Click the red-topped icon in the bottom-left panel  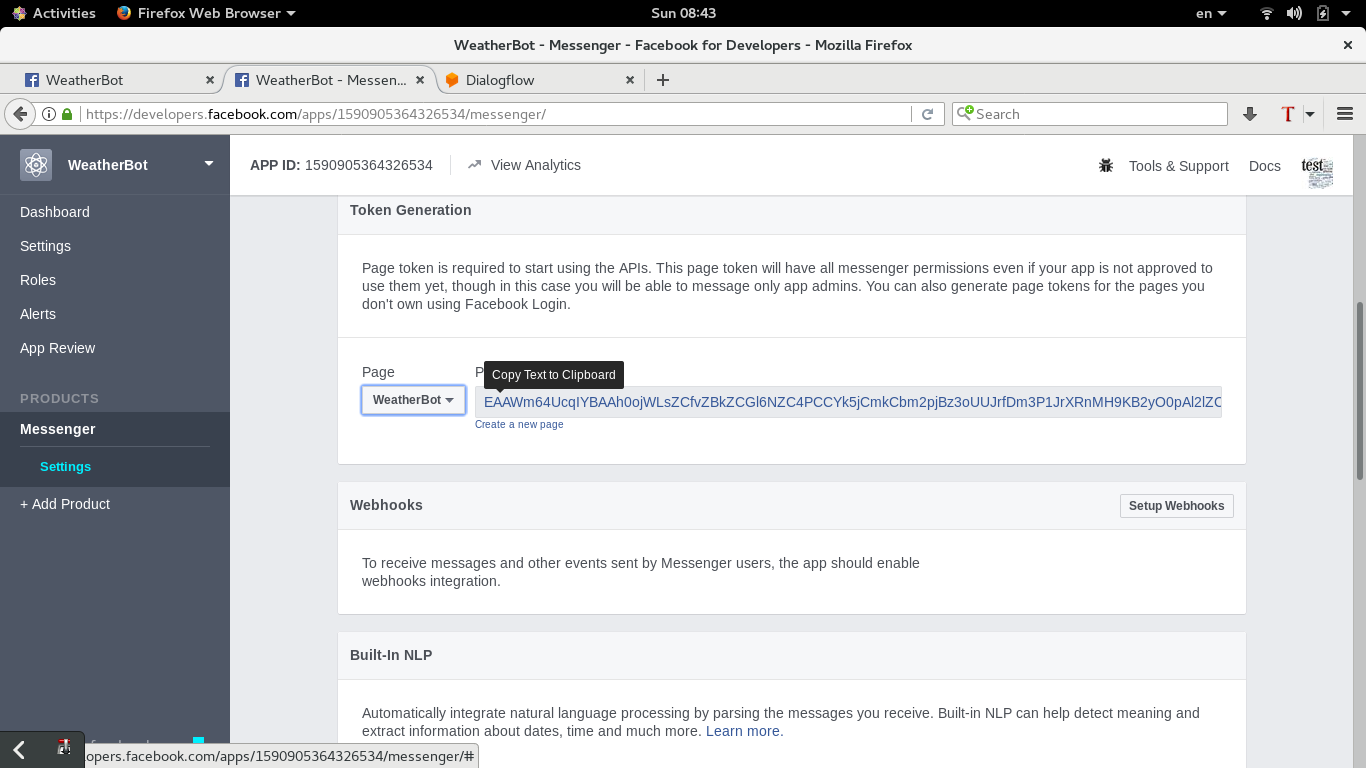[64, 746]
